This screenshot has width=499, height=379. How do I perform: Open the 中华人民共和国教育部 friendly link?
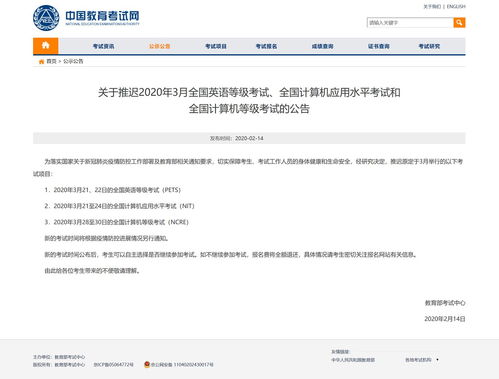353,360
